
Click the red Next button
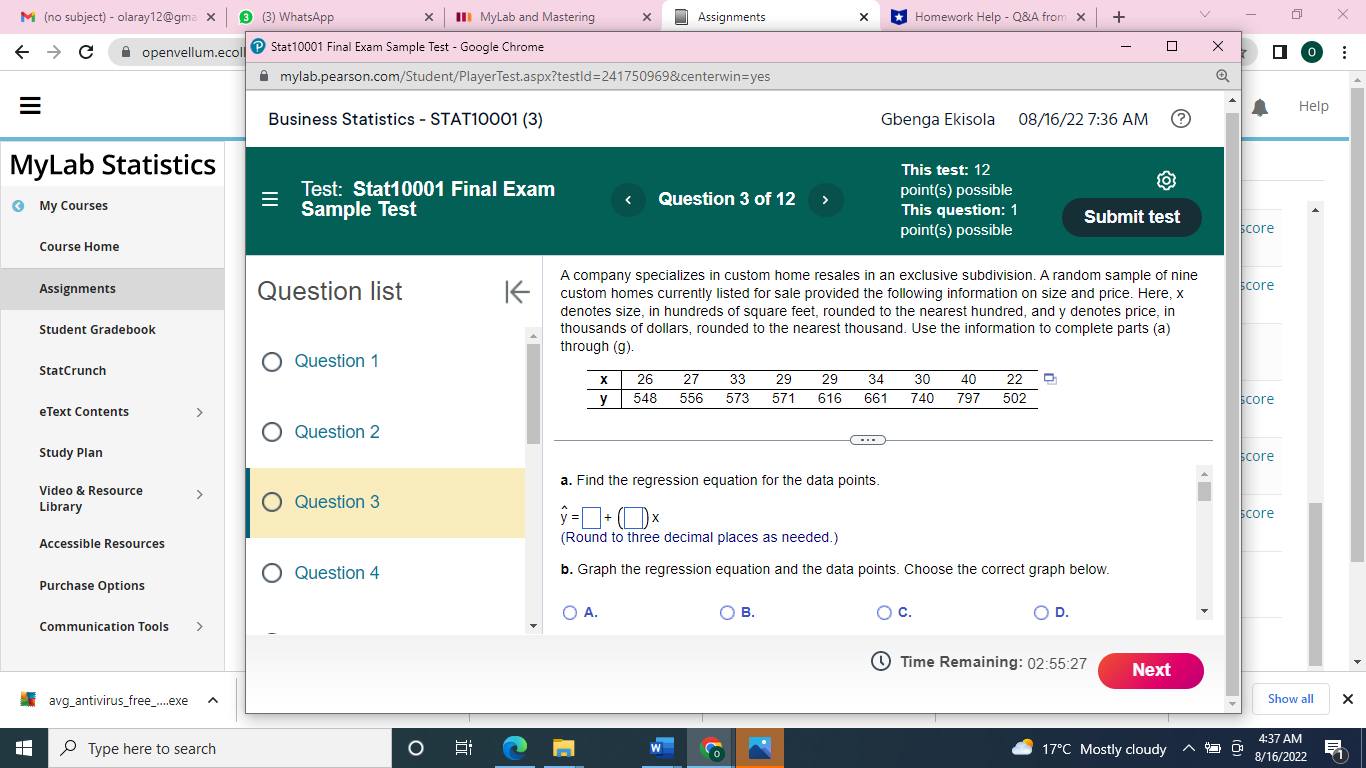coord(1151,670)
